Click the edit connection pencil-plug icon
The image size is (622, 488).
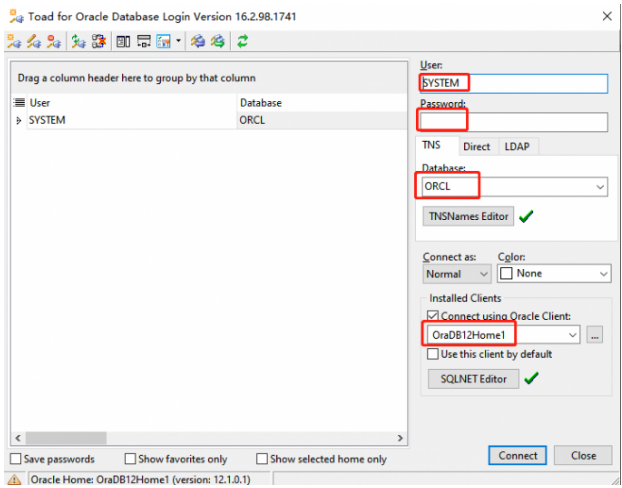34,41
